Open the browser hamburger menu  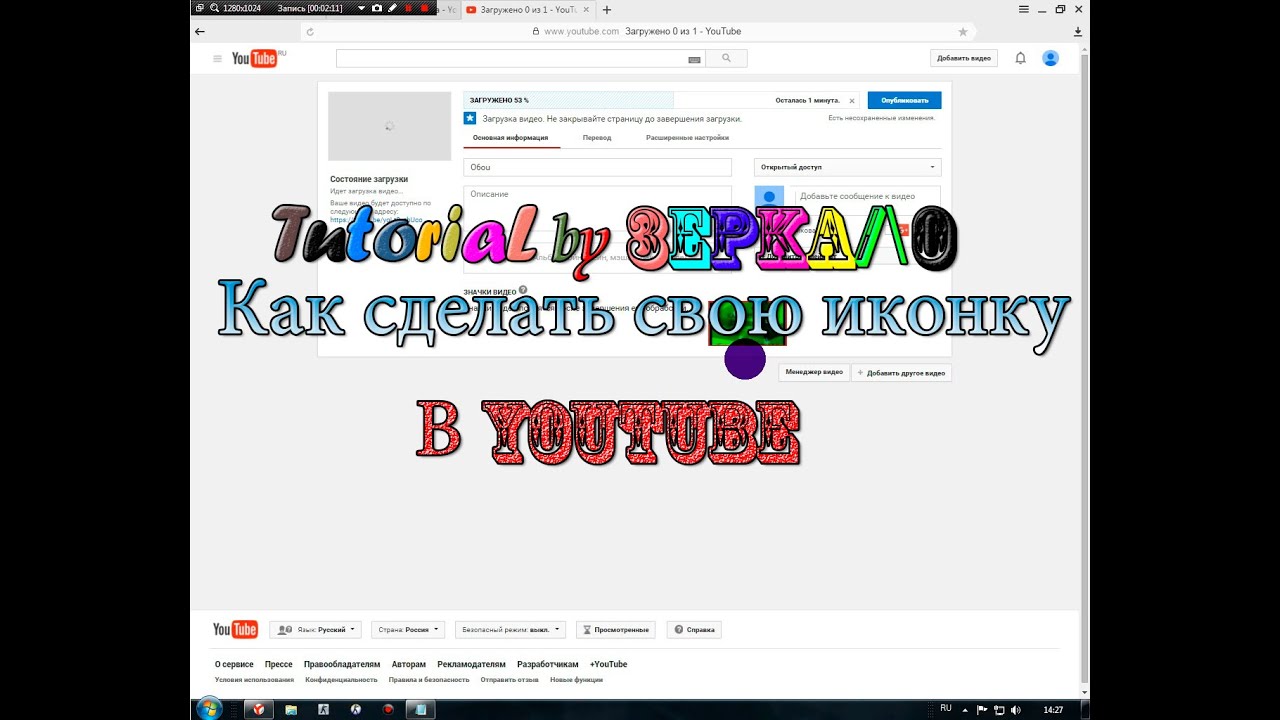pos(1023,9)
